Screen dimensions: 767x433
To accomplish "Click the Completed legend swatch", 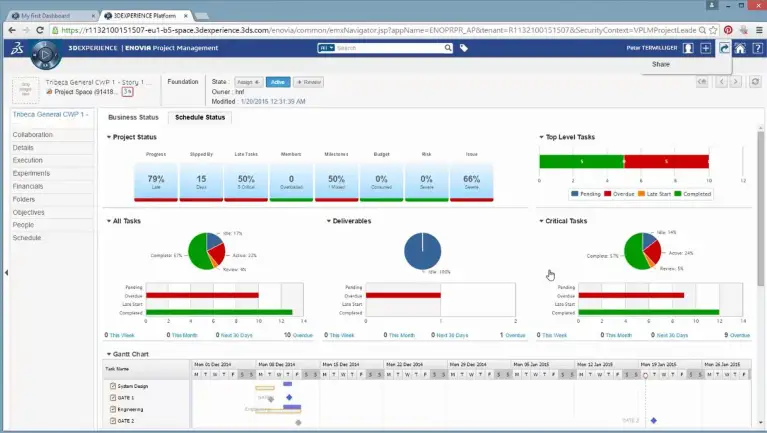I will point(677,194).
